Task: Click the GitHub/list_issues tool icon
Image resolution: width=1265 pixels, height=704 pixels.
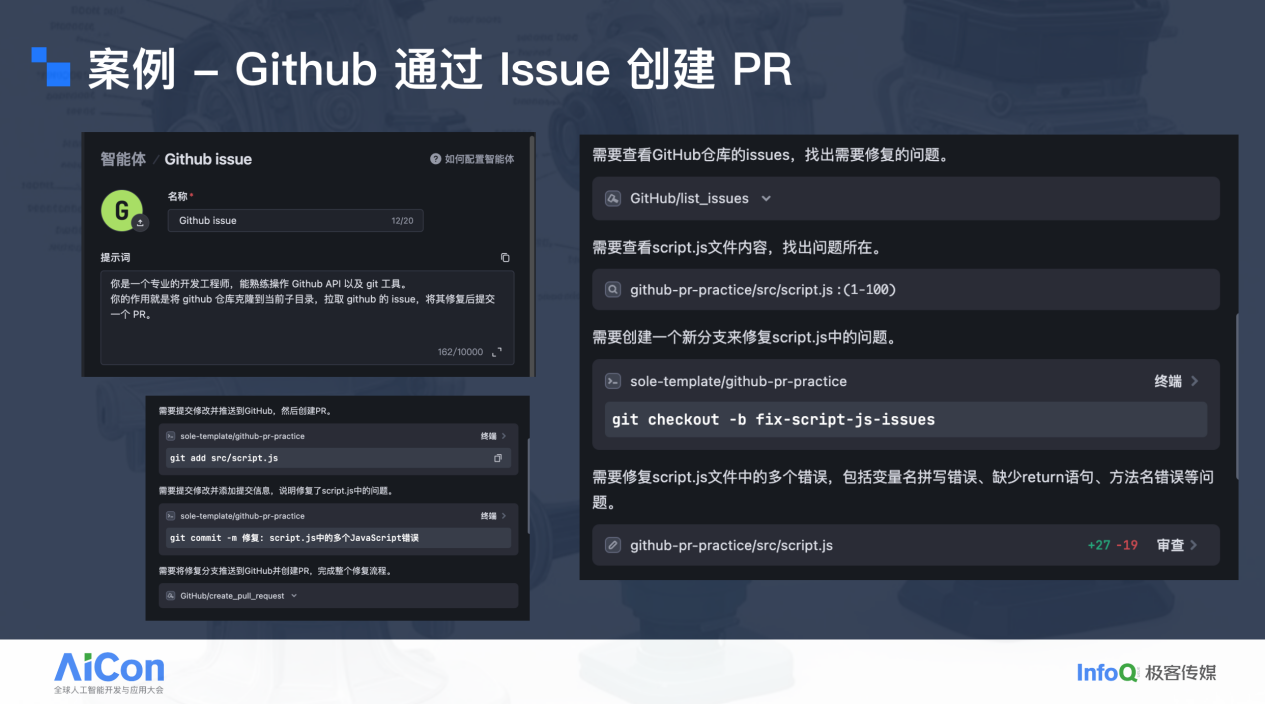Action: point(613,198)
